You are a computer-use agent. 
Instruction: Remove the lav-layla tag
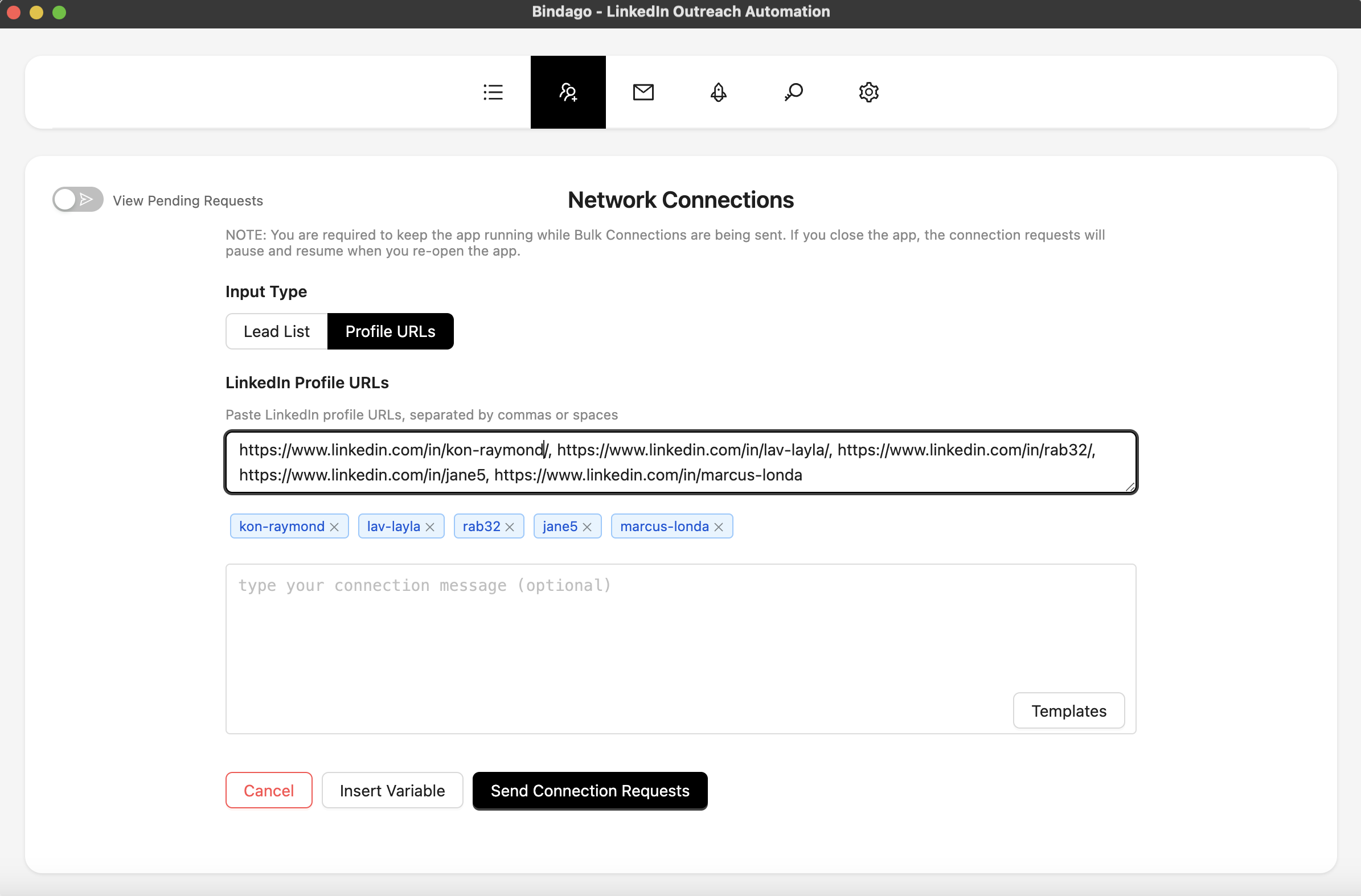[430, 527]
